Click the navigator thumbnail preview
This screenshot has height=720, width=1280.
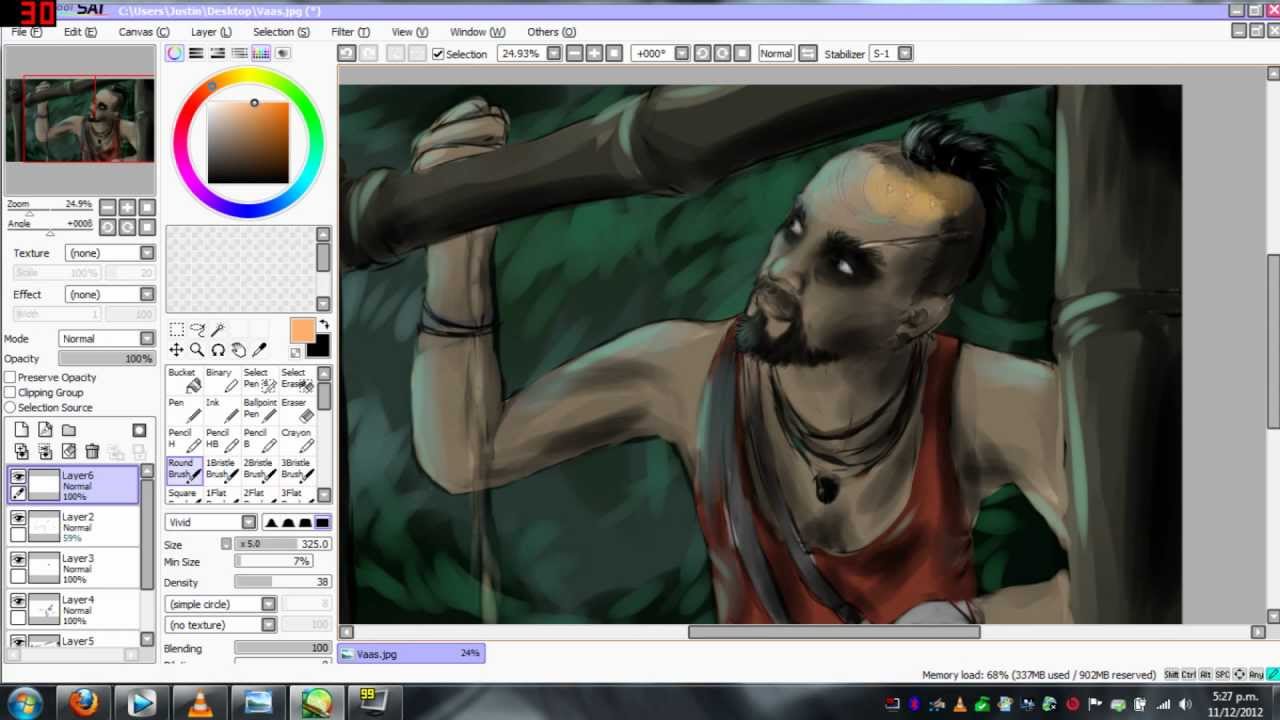[80, 120]
